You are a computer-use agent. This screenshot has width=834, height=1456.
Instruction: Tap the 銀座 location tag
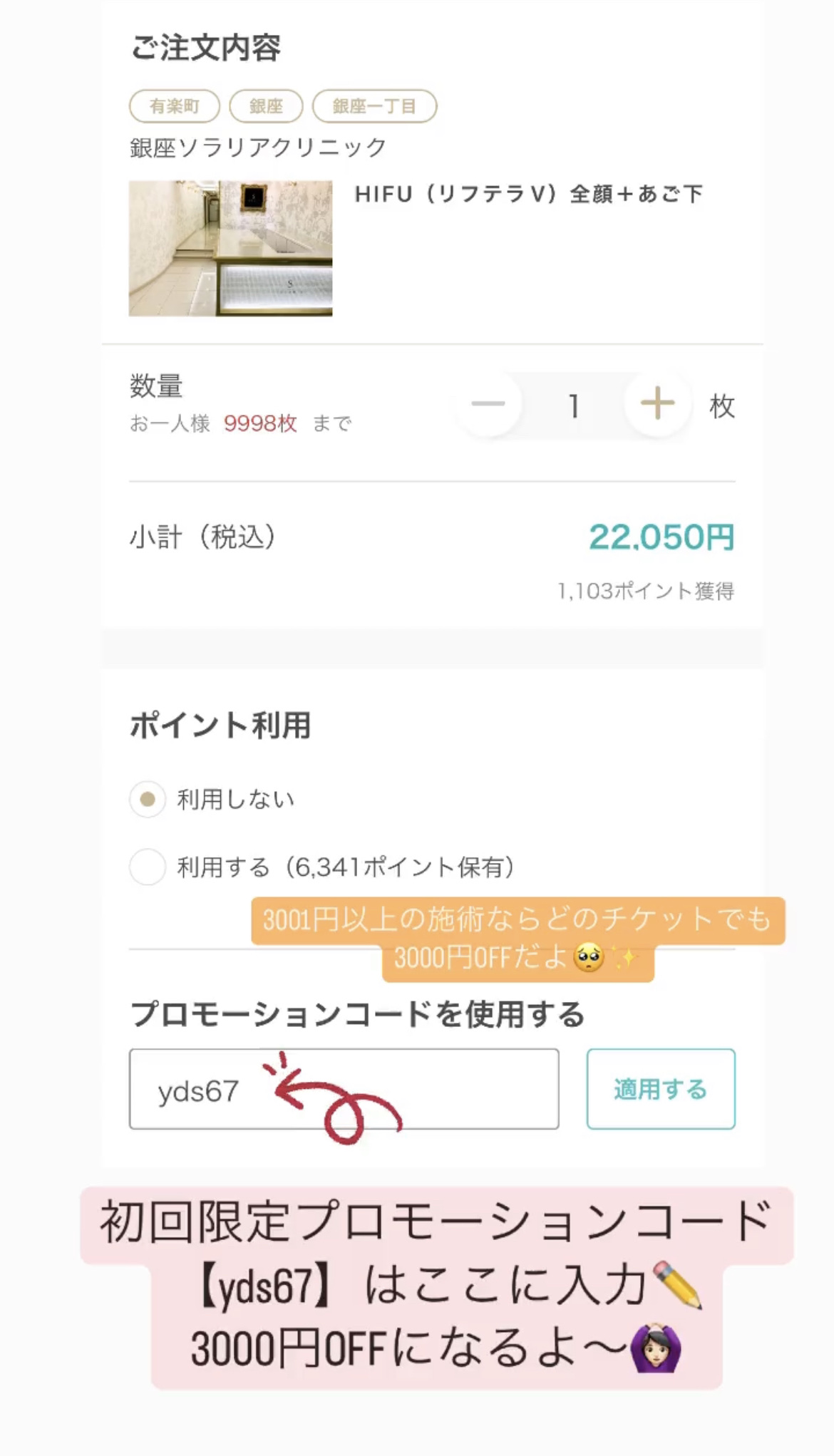pyautogui.click(x=266, y=106)
